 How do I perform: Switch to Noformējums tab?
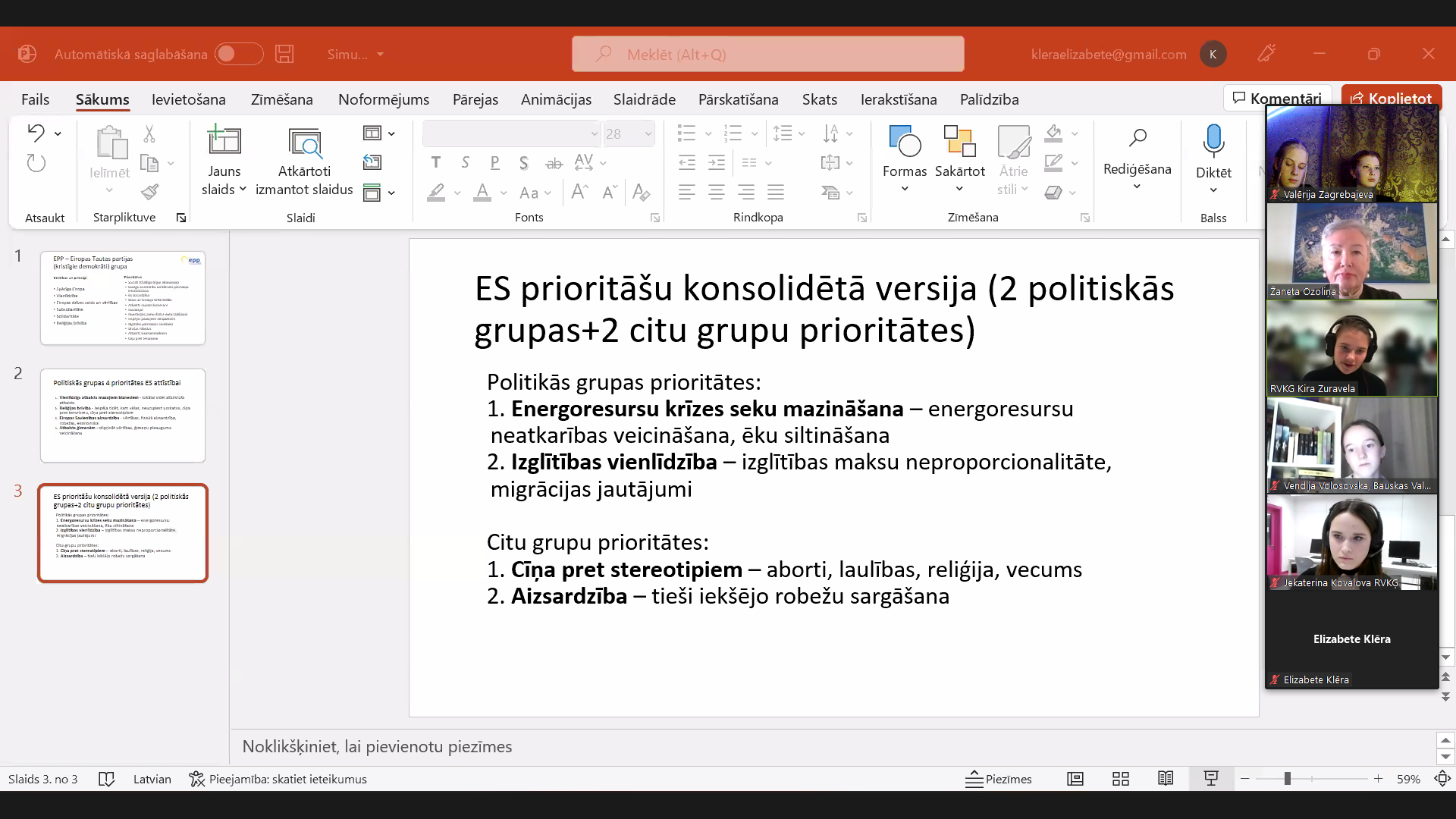[384, 99]
